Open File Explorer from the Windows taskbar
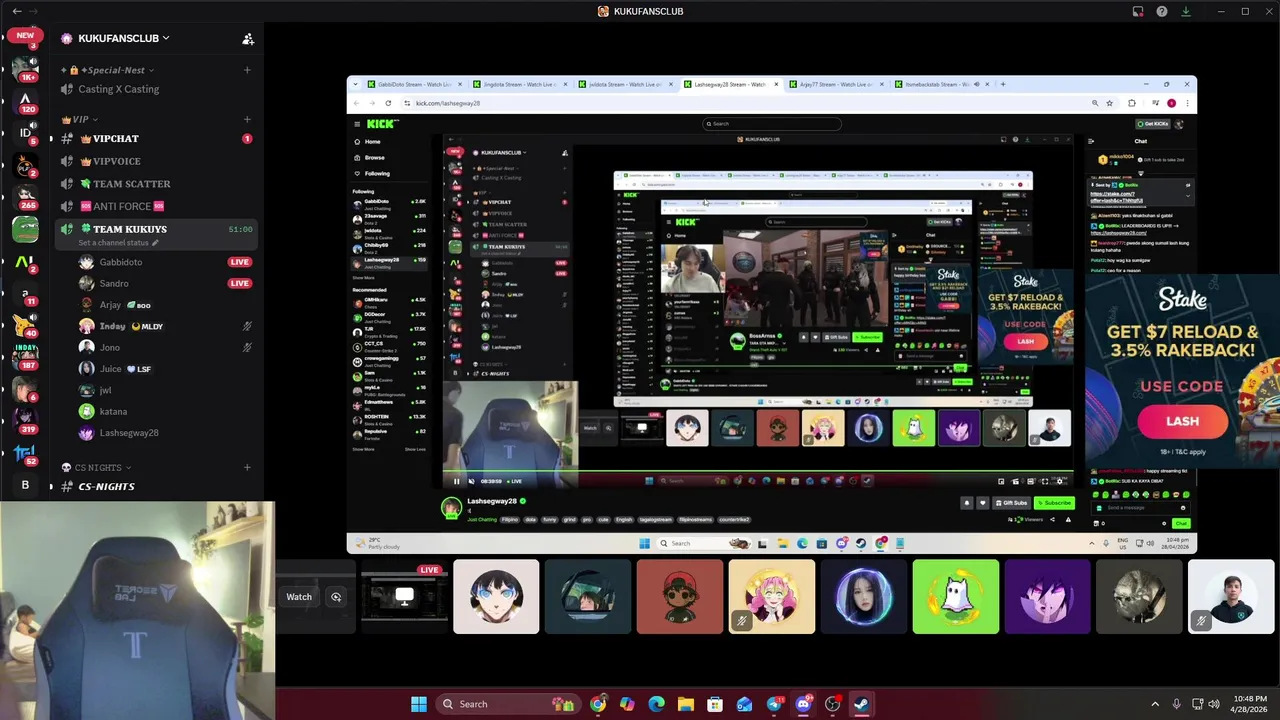The image size is (1280, 720). [686, 704]
